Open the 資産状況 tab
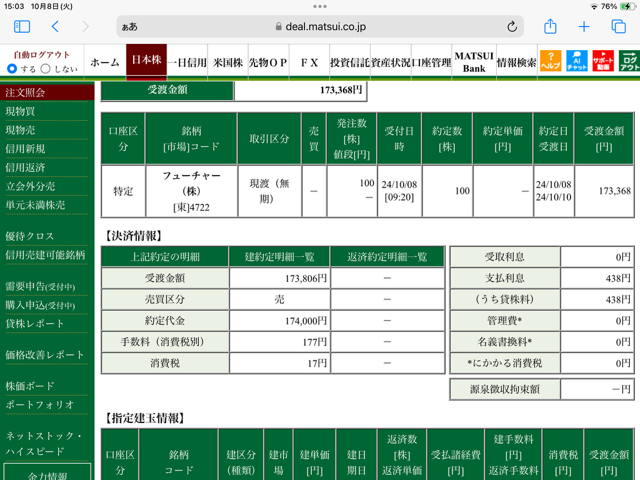This screenshot has width=640, height=480. click(x=391, y=62)
